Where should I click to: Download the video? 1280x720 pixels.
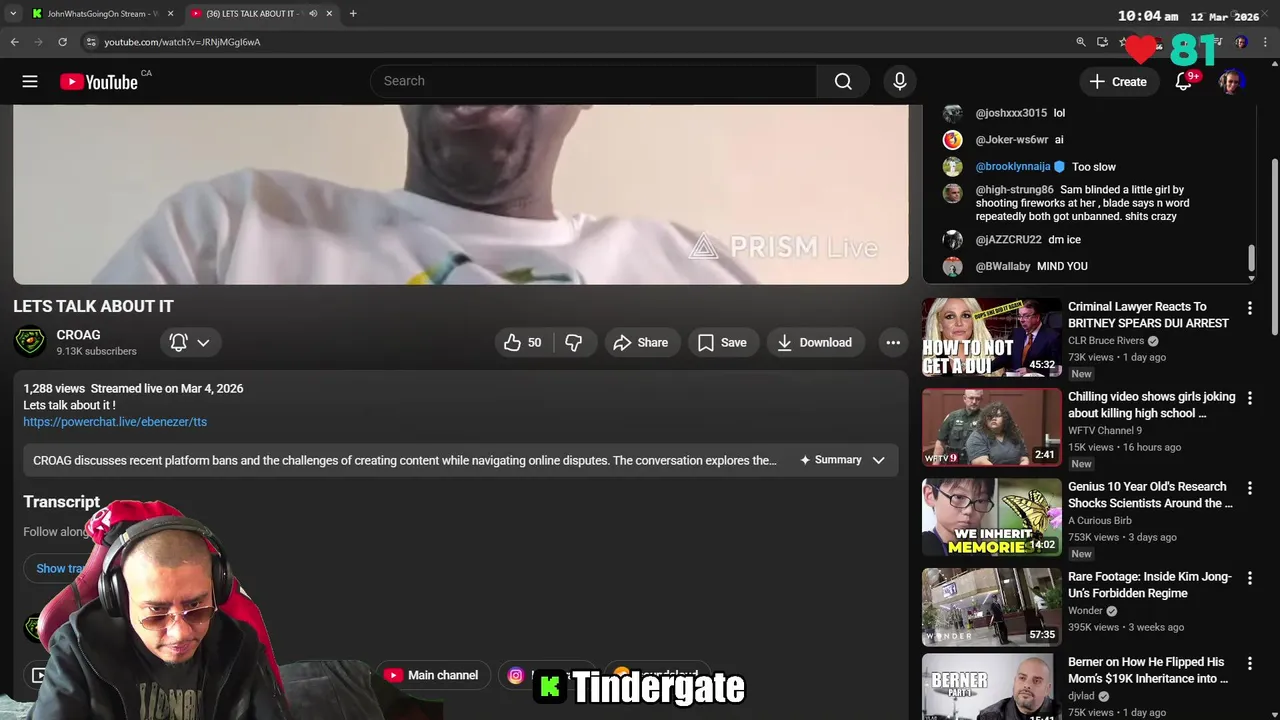pyautogui.click(x=815, y=342)
